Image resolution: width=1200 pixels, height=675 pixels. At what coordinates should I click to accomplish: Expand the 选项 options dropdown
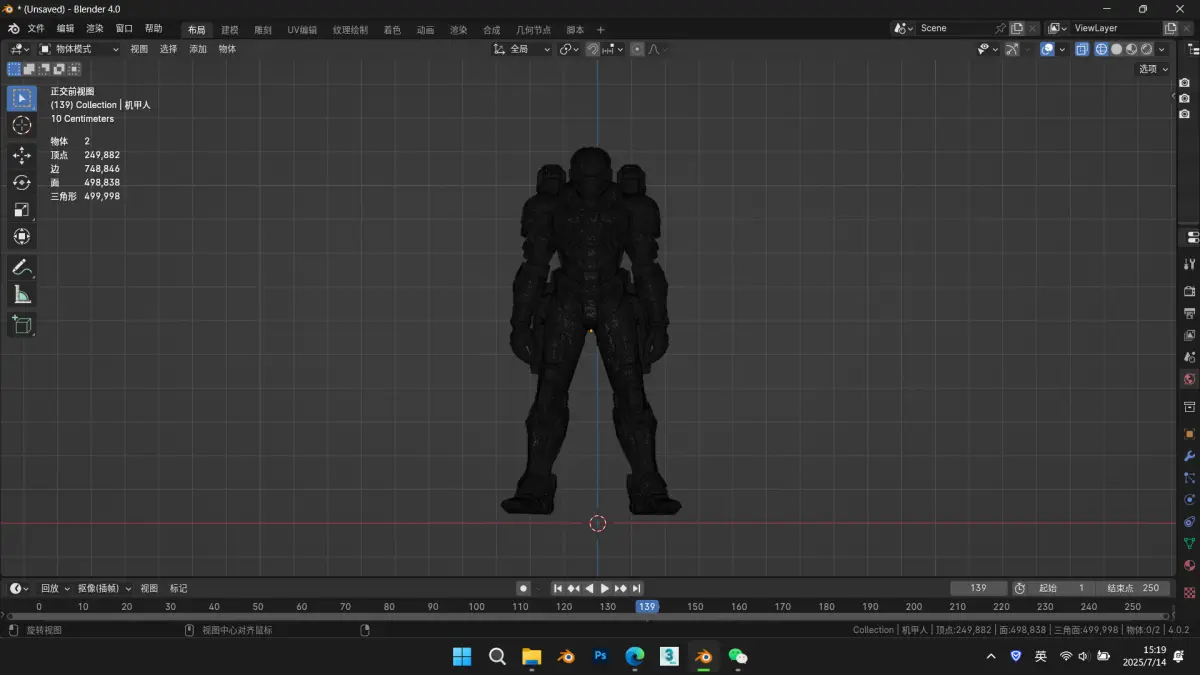click(x=1152, y=69)
